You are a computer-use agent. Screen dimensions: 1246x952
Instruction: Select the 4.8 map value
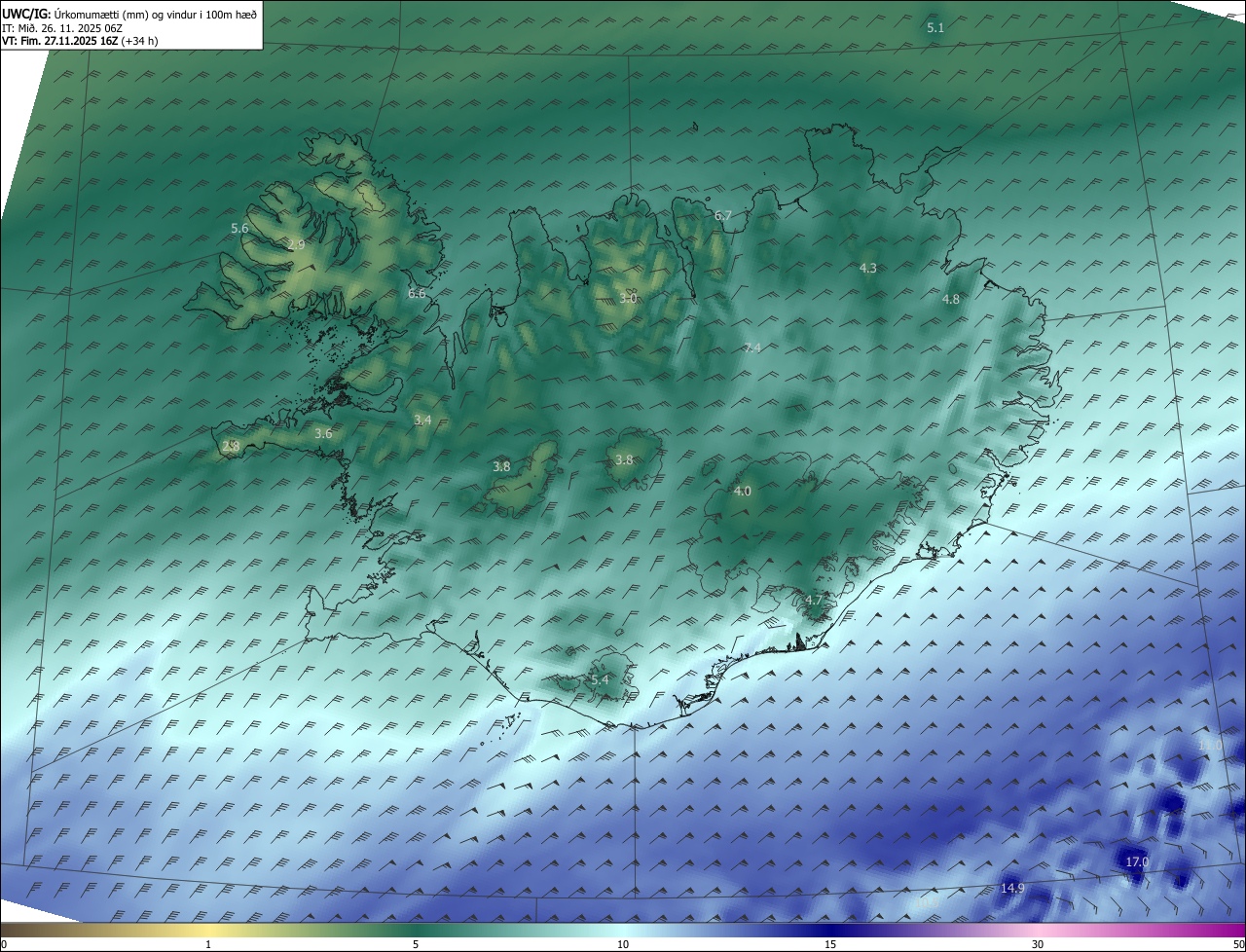pos(951,300)
